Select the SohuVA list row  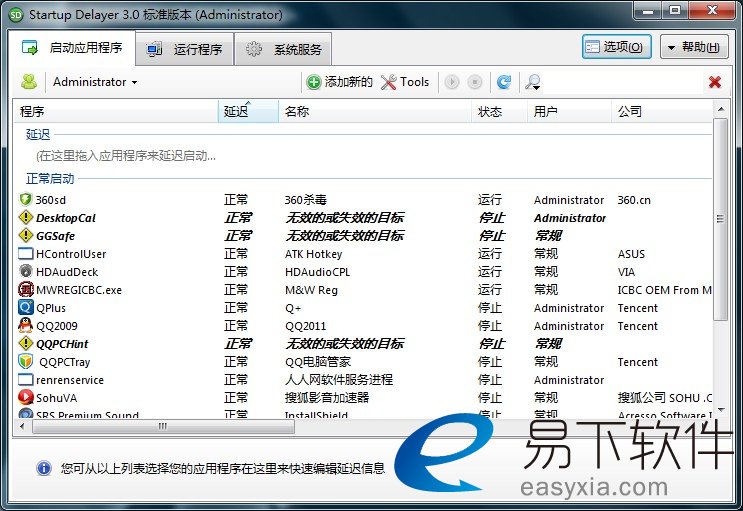tap(57, 398)
